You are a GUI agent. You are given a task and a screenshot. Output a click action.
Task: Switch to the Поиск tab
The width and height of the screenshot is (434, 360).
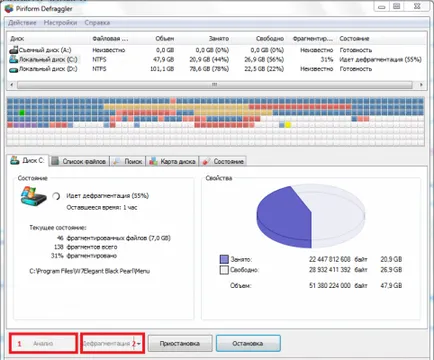(x=128, y=161)
